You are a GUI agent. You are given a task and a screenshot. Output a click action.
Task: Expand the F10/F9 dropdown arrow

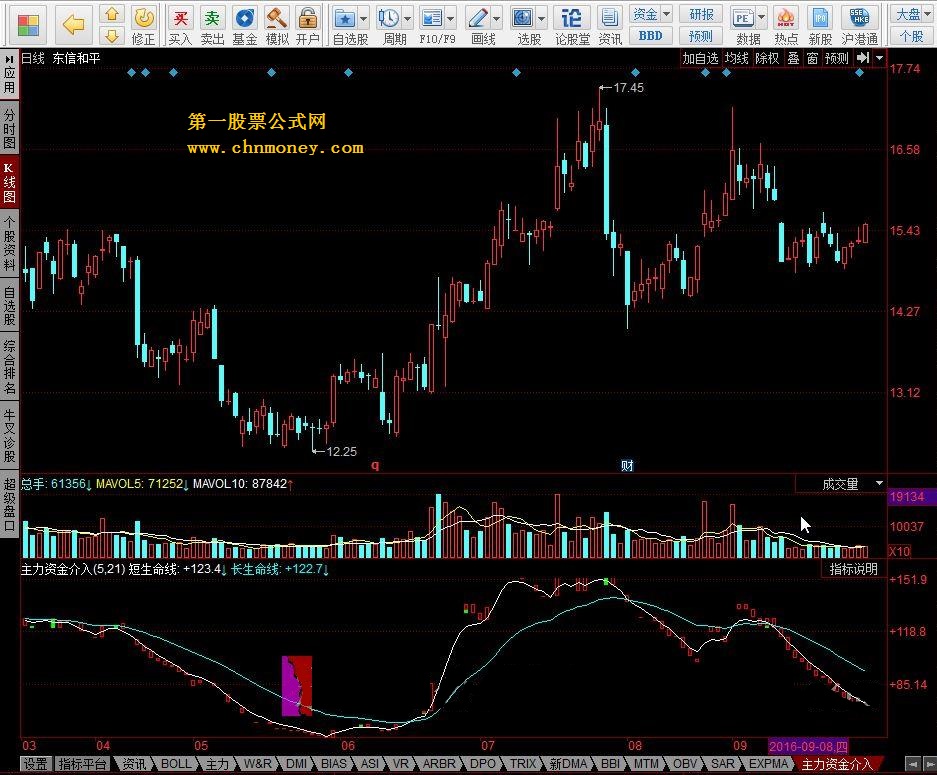(x=451, y=19)
